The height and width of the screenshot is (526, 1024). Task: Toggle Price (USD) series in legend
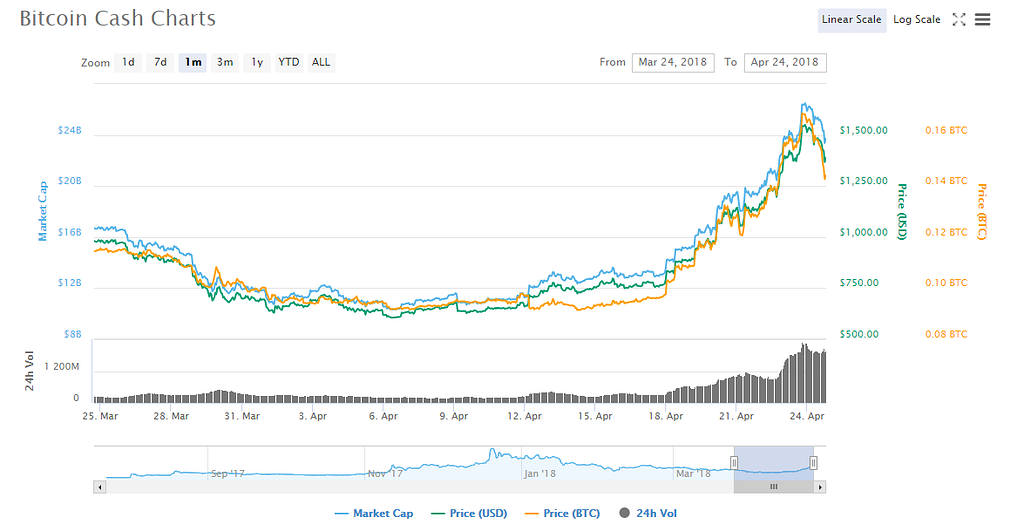469,514
